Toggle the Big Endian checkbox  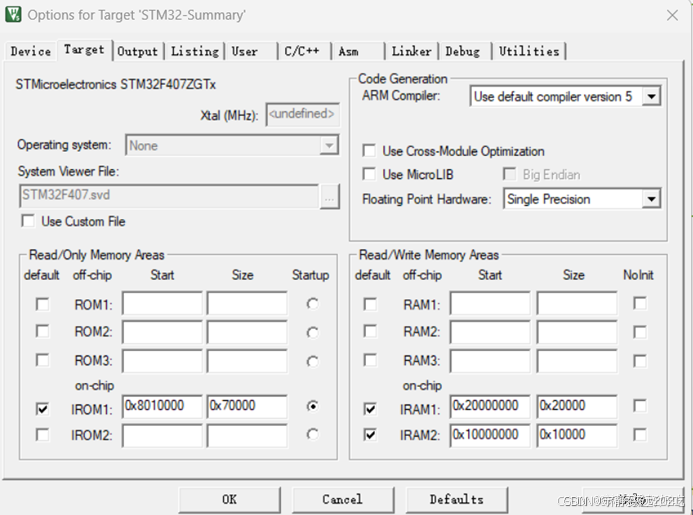(510, 174)
